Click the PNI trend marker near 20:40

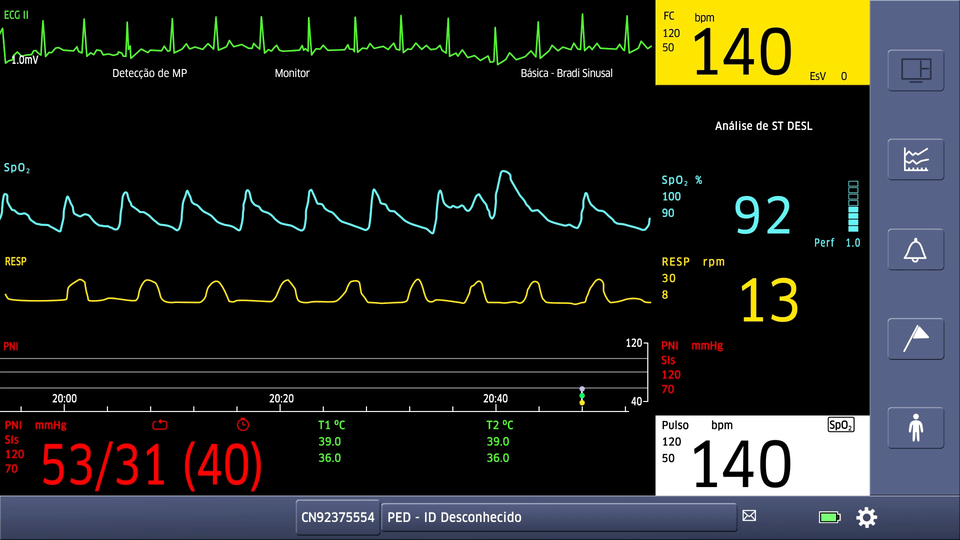tap(582, 396)
